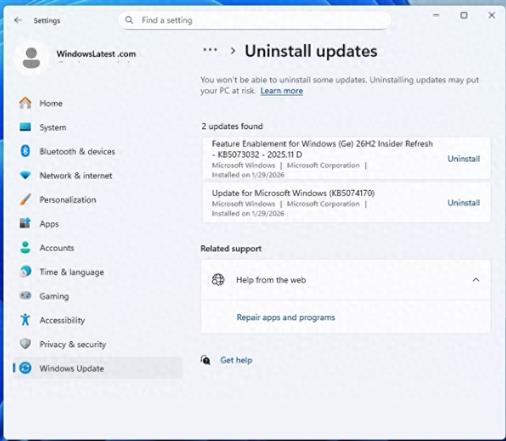Click the Accounts person icon
Viewport: 506px width, 441px height.
(x=25, y=247)
